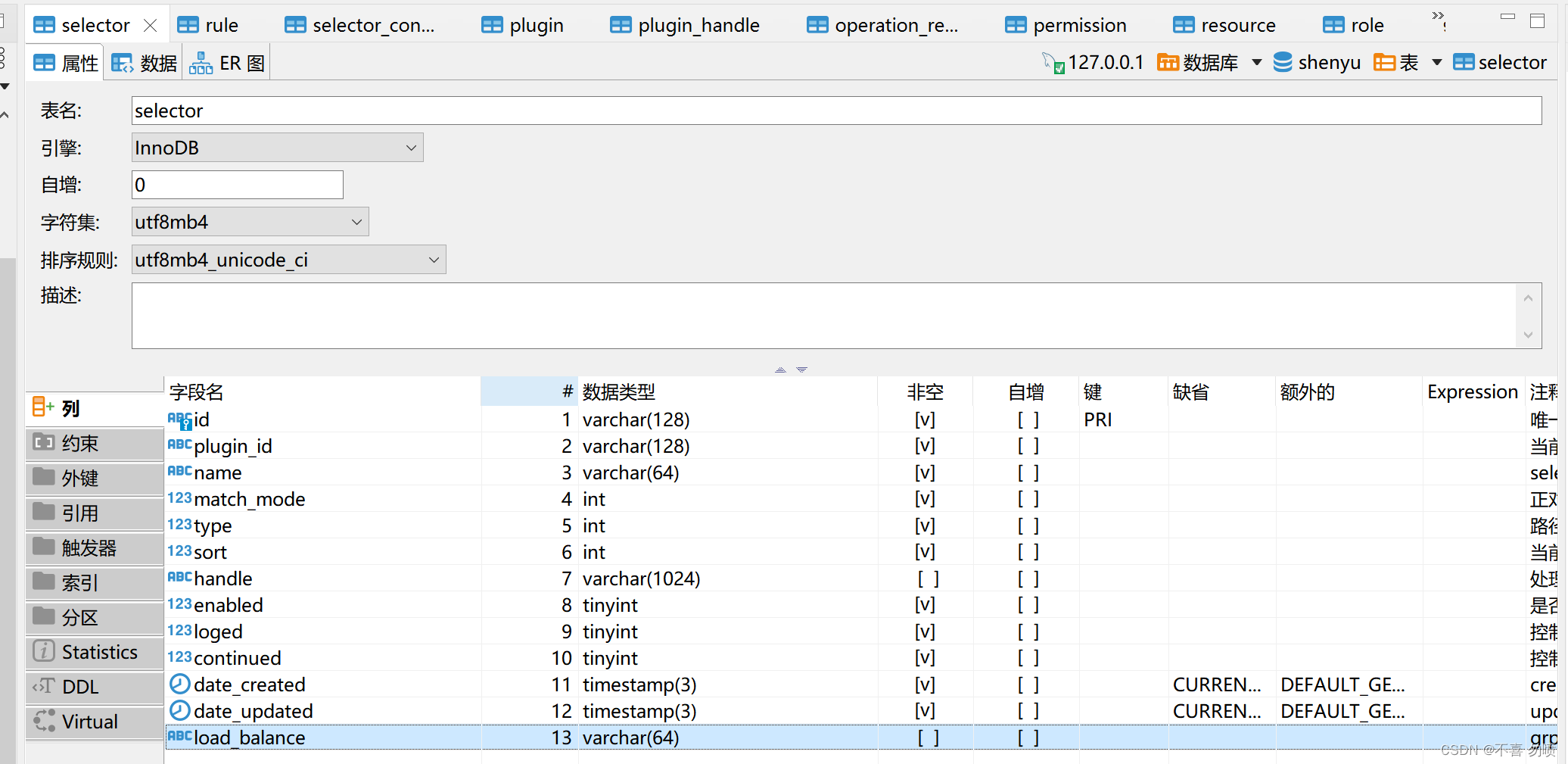Sort by the 数据类型 column header

point(728,391)
